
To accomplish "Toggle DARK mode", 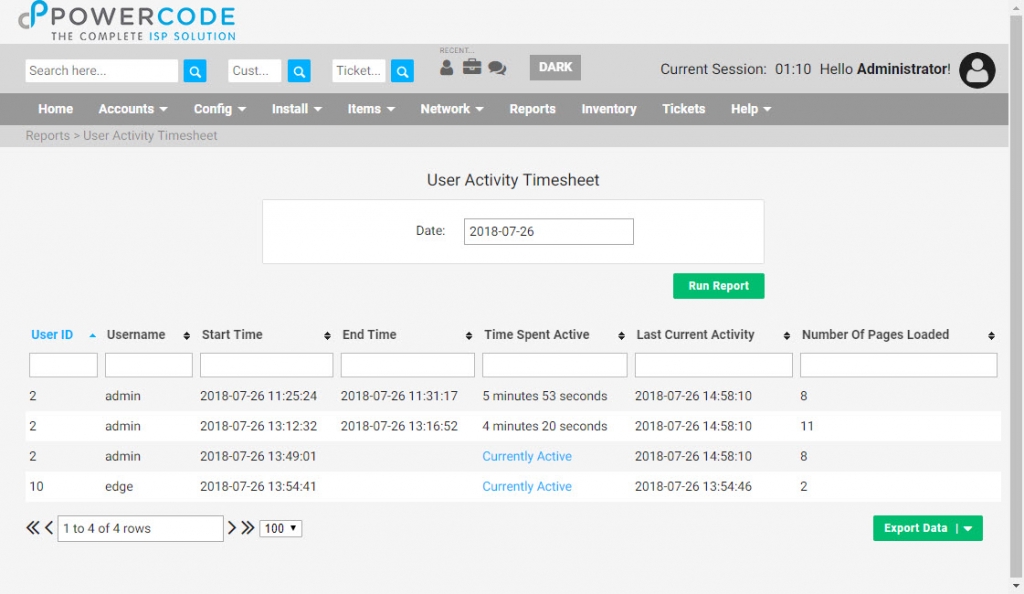I will coord(555,67).
